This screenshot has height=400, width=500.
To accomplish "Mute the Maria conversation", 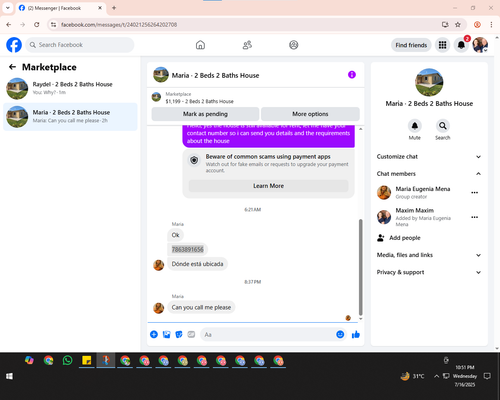I will coord(415,126).
